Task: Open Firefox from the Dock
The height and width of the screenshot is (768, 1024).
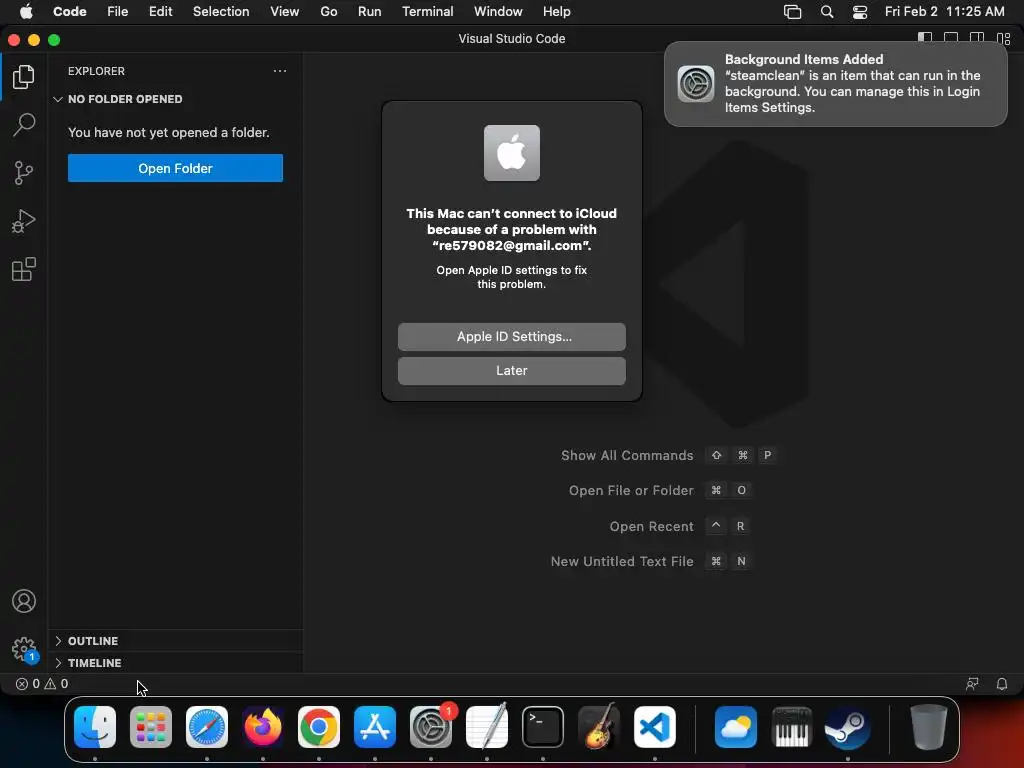Action: 263,727
